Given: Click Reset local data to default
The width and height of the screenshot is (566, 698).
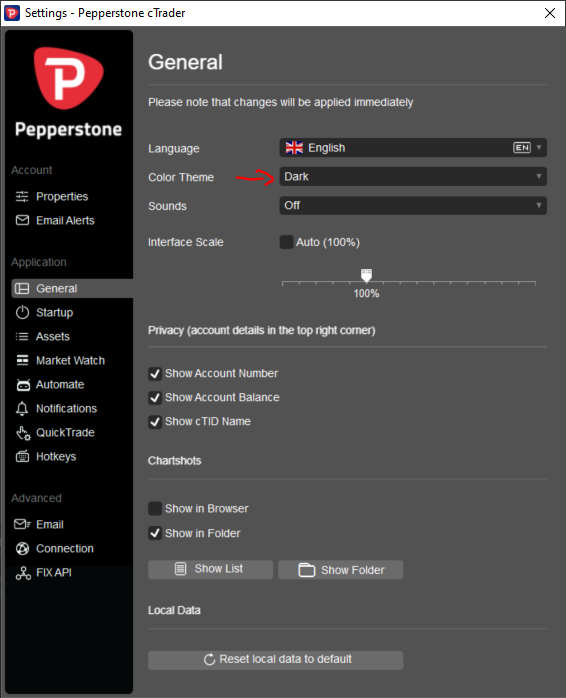Looking at the screenshot, I should (276, 660).
